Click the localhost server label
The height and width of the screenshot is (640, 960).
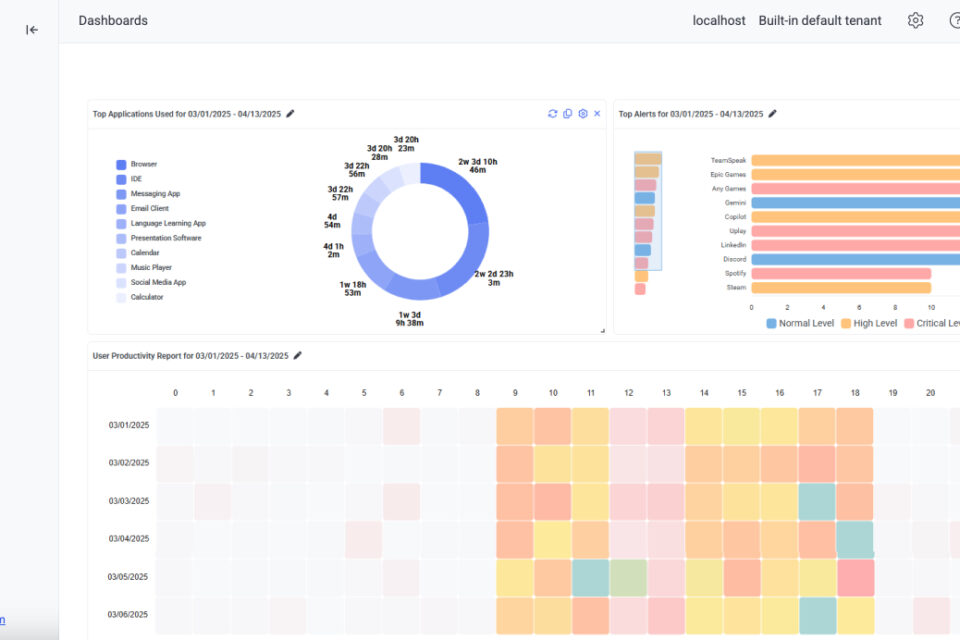click(719, 21)
